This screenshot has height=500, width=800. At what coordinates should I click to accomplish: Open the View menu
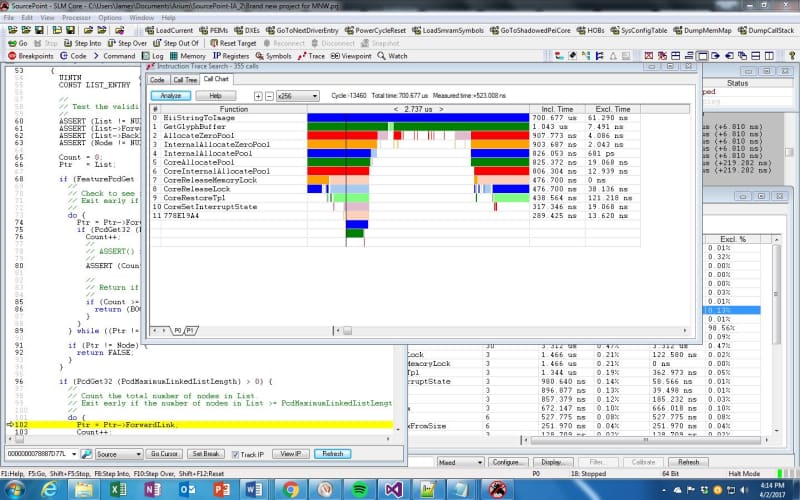[x=47, y=17]
